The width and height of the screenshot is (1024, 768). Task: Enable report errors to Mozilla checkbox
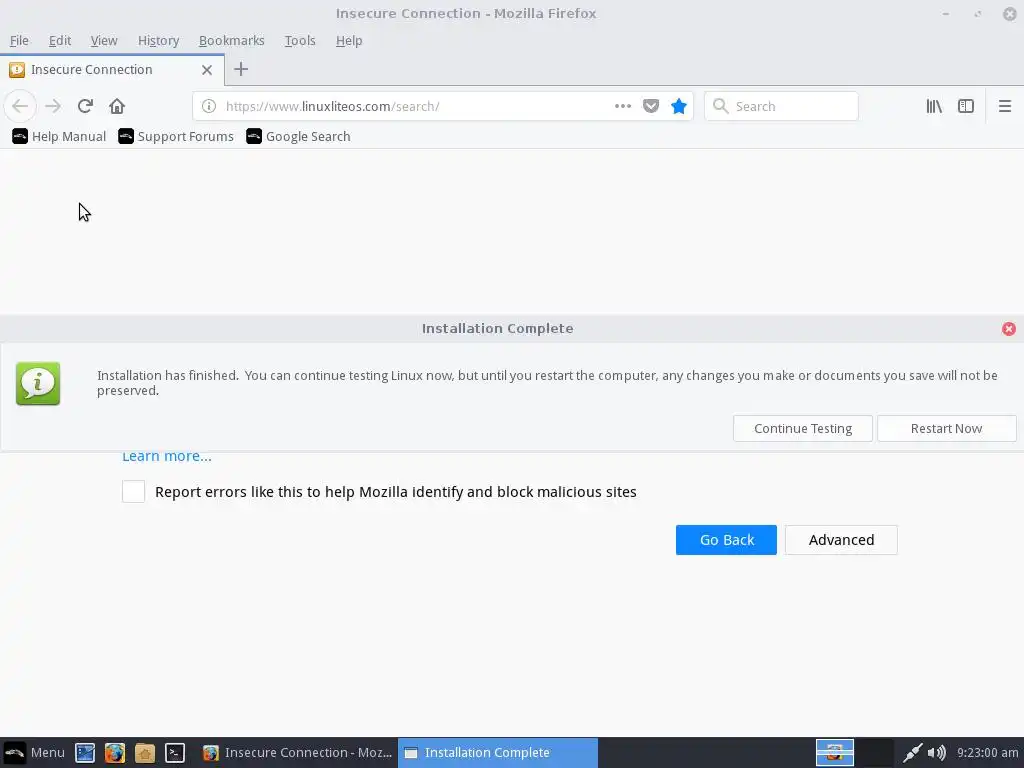pos(133,491)
